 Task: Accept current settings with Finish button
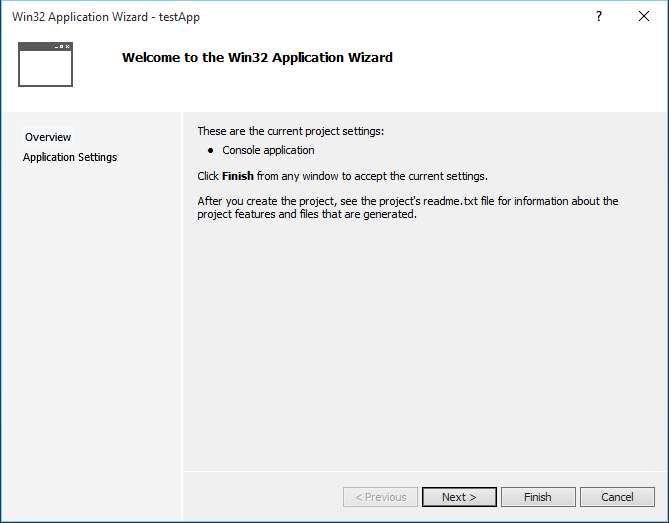click(x=538, y=497)
